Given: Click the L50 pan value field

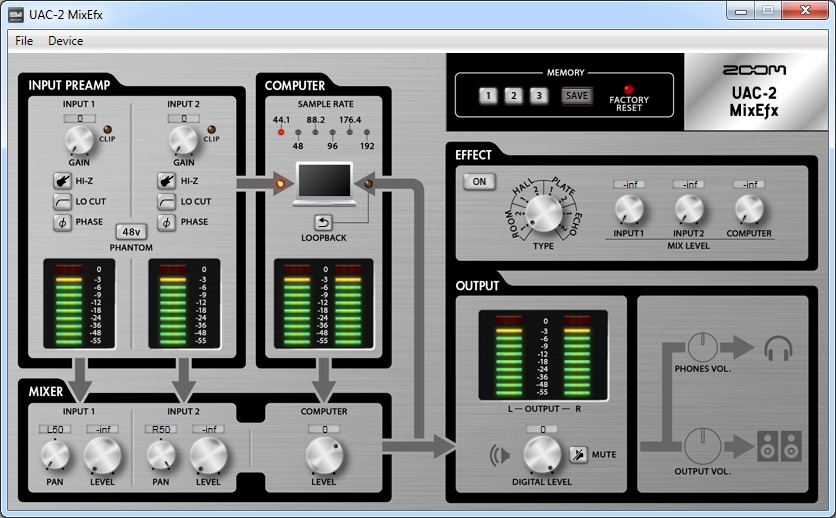Looking at the screenshot, I should 55,429.
